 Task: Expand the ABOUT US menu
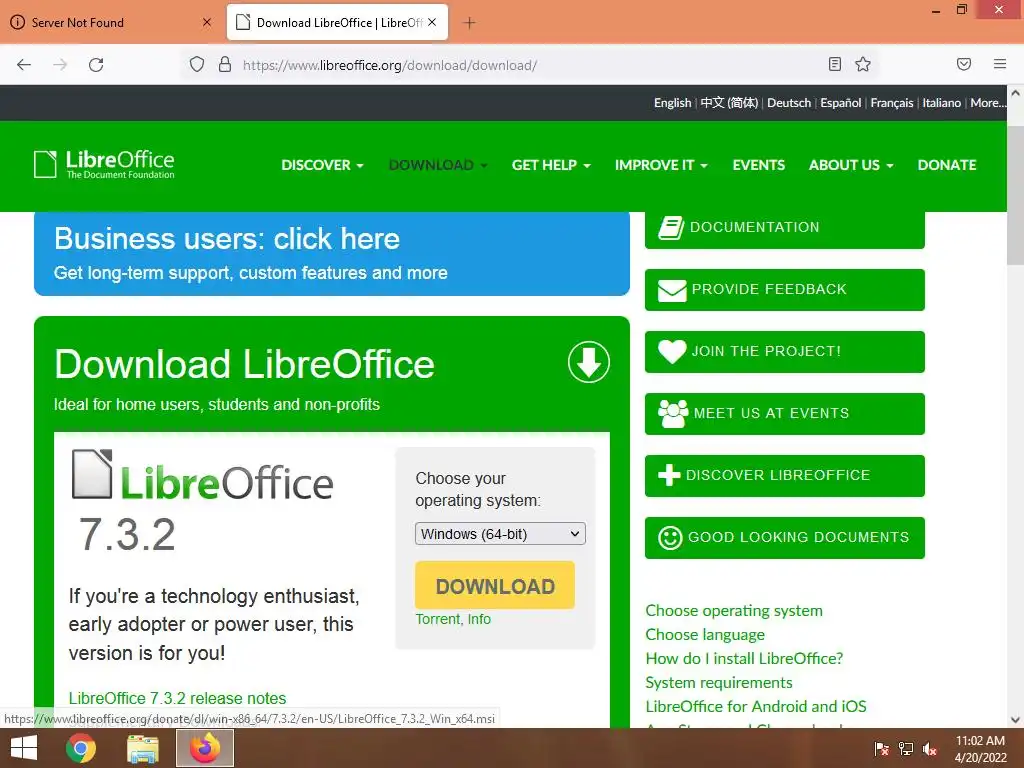tap(851, 165)
